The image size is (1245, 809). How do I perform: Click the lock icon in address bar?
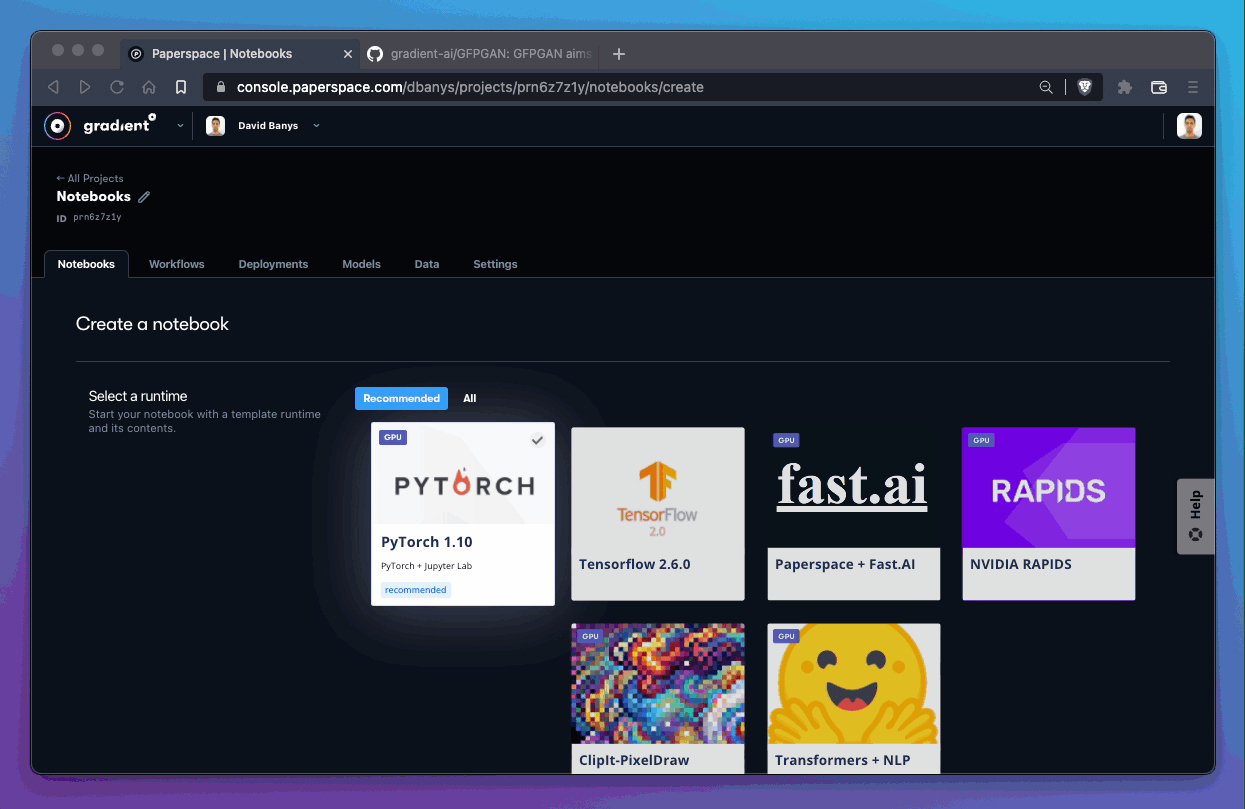point(222,87)
